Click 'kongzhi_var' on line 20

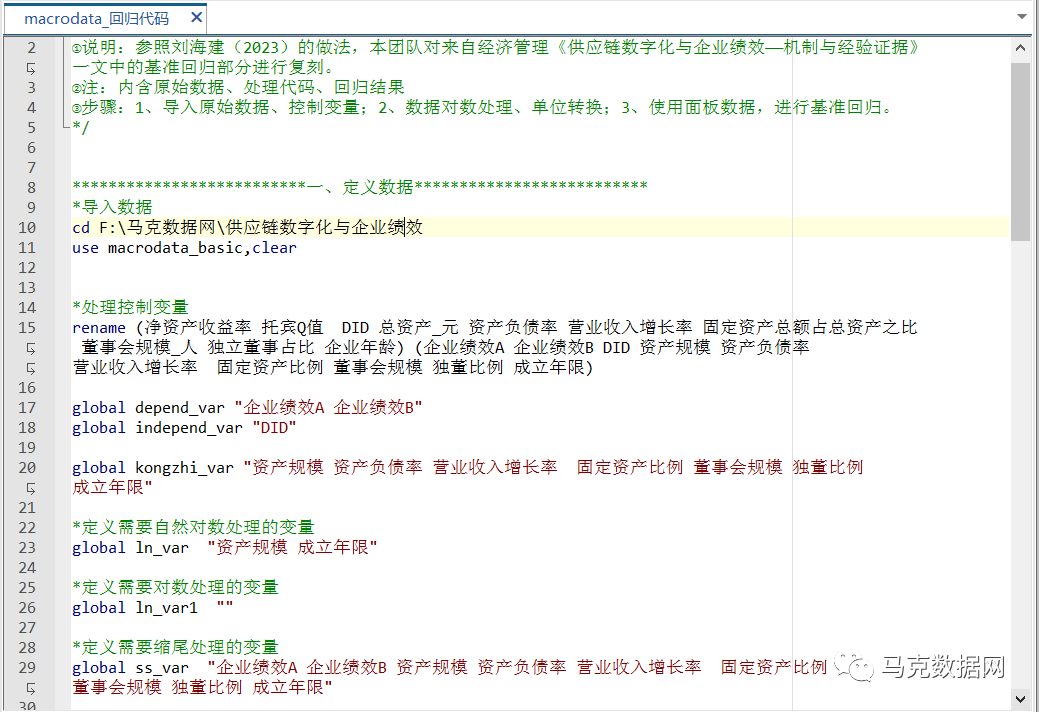pos(184,468)
